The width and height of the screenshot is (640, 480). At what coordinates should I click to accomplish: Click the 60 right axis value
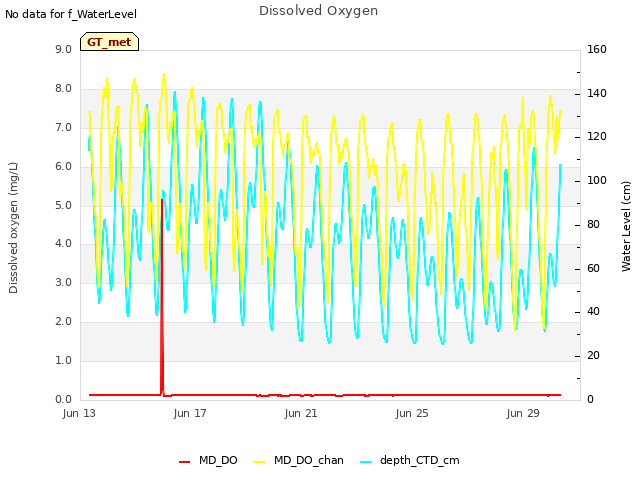click(593, 269)
